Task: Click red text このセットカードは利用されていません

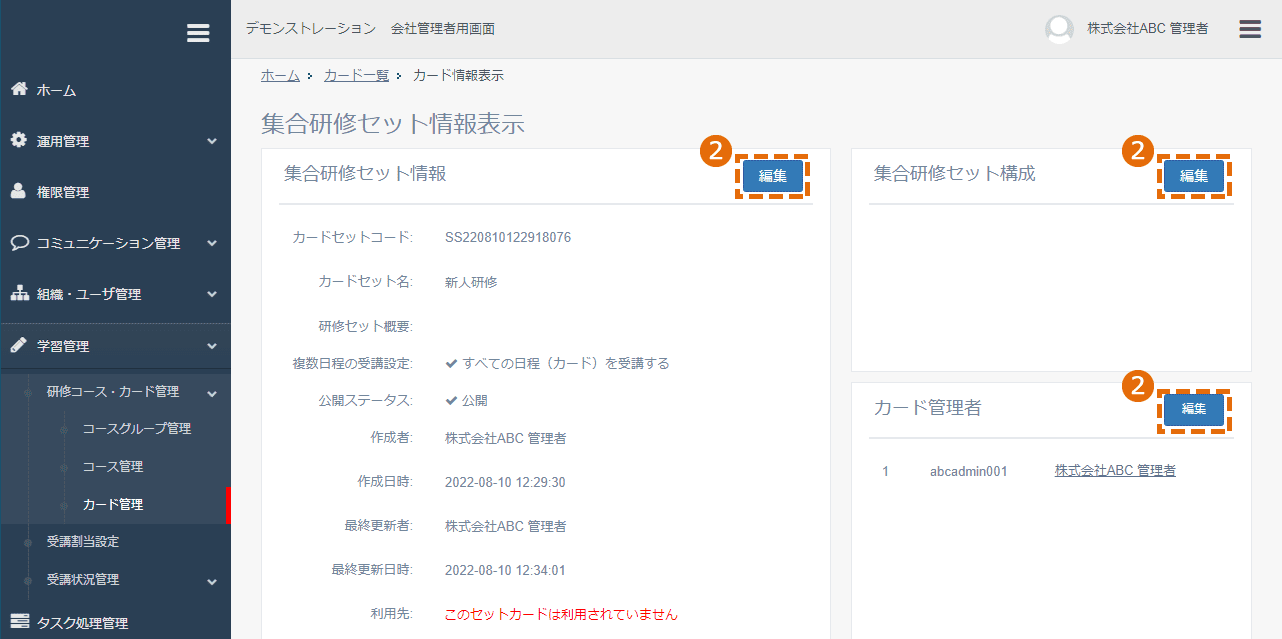Action: (561, 614)
